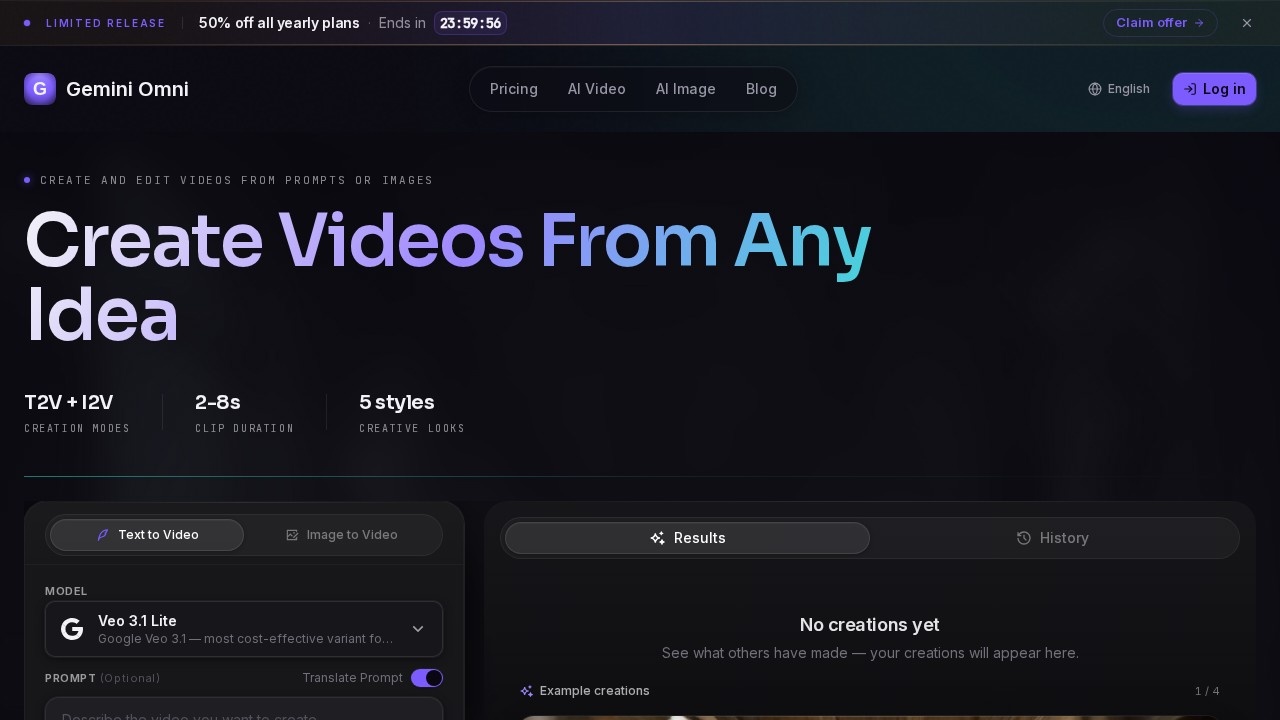Click the Google G model icon
This screenshot has width=1280, height=720.
72,629
